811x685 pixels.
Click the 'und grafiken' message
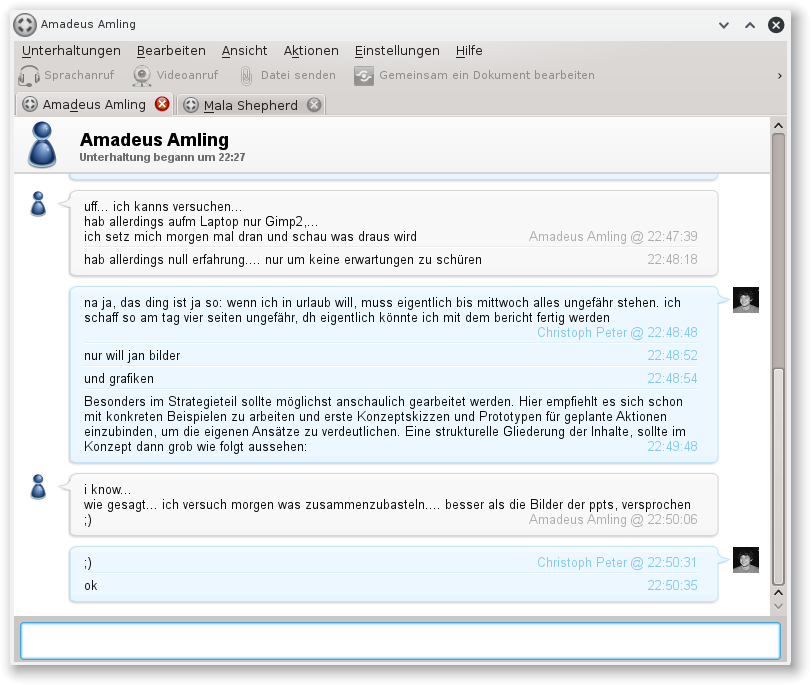point(119,378)
